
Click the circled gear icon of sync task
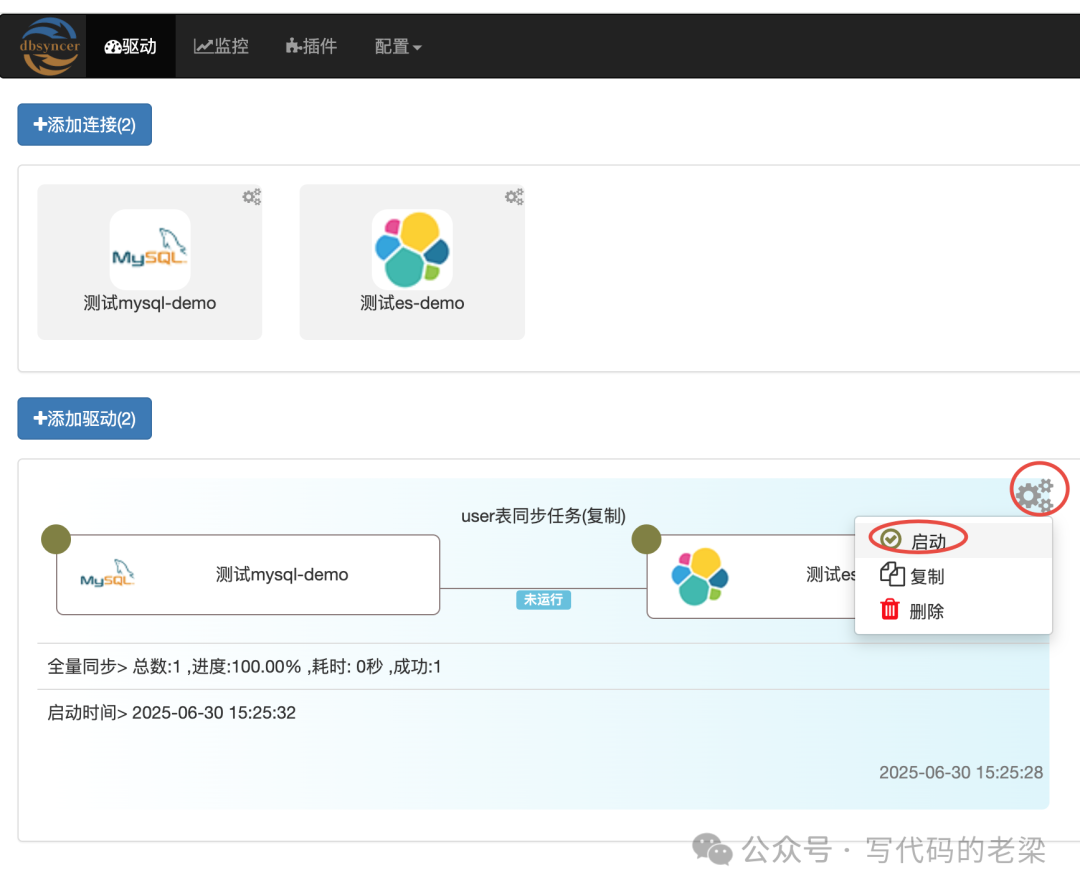[x=1034, y=493]
